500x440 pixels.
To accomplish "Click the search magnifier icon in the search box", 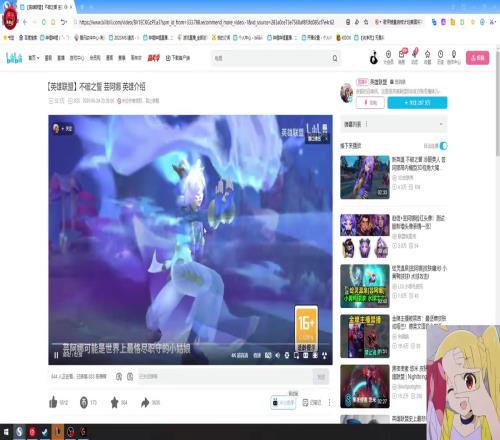I will point(335,58).
